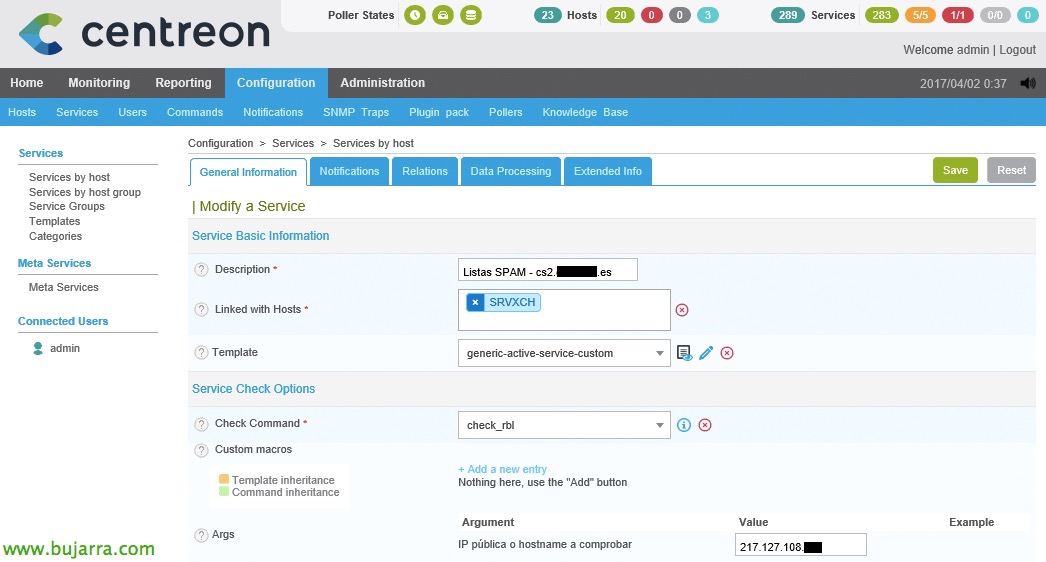Clear the selected Template value
Image resolution: width=1046 pixels, height=562 pixels.
click(x=727, y=353)
